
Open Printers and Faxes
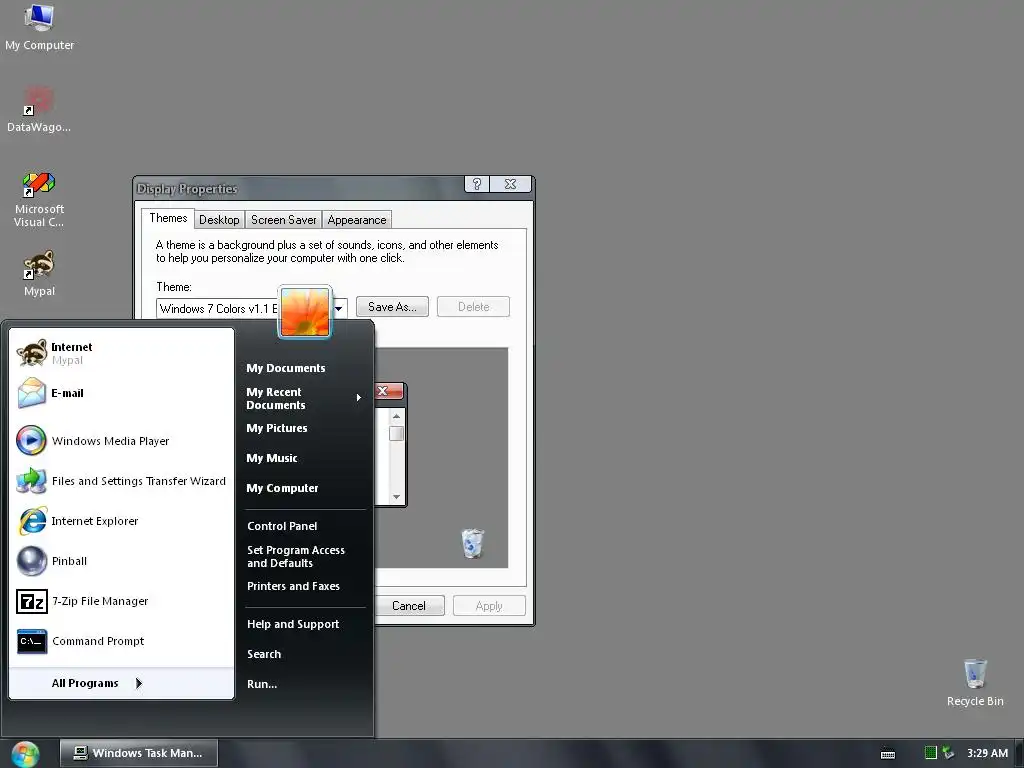tap(304, 586)
